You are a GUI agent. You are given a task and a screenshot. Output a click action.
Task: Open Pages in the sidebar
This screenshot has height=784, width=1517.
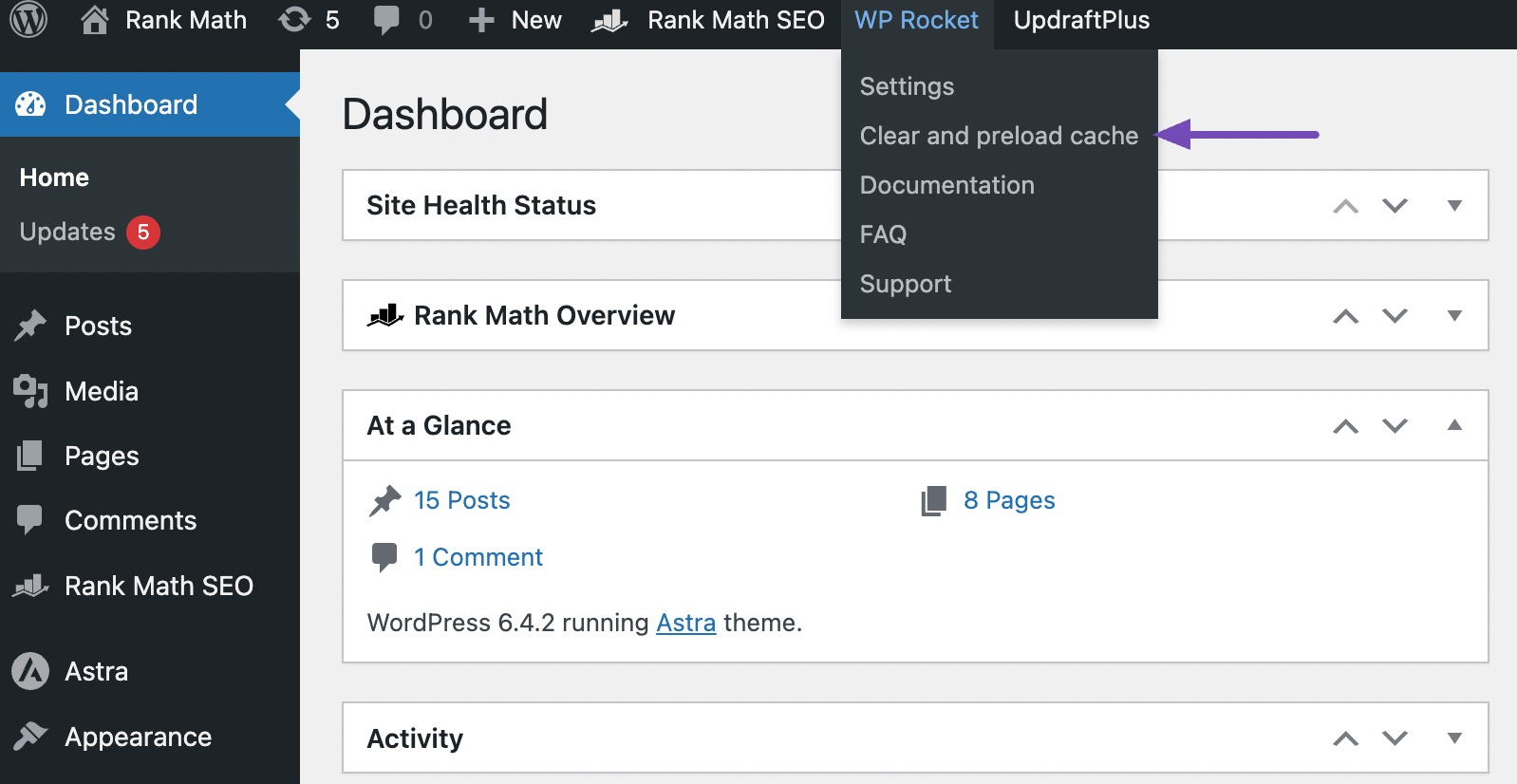pos(102,457)
